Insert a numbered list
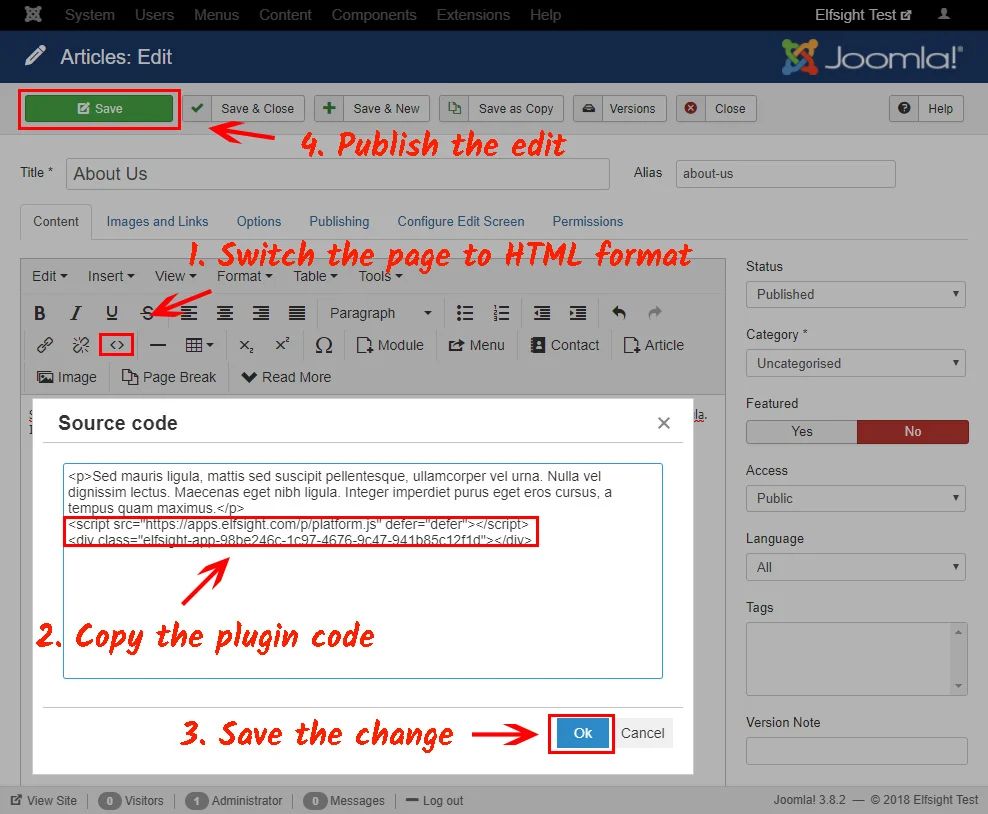 [502, 312]
